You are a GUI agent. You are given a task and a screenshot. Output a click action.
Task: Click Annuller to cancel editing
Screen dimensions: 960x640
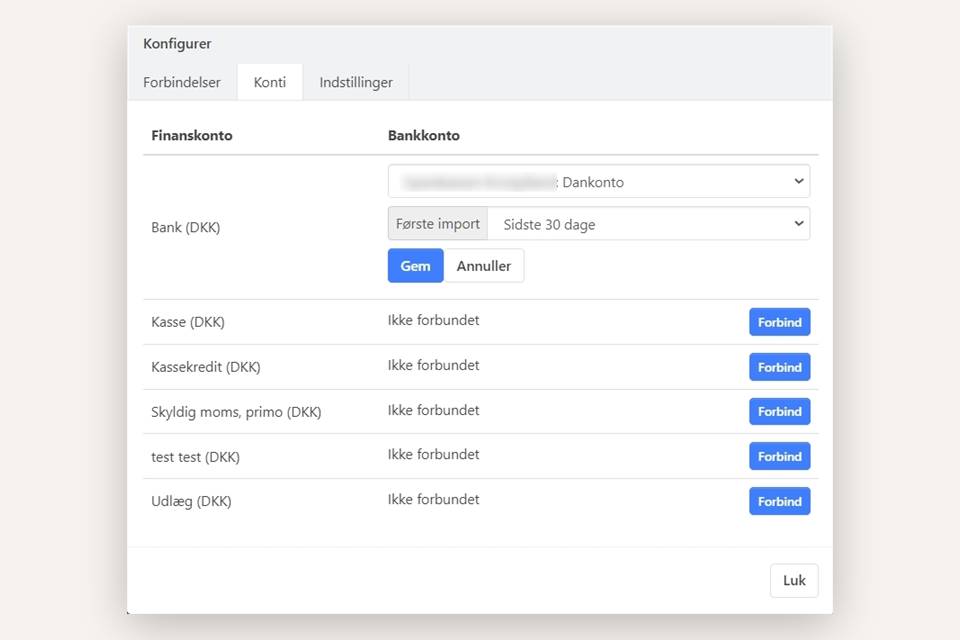click(x=483, y=266)
